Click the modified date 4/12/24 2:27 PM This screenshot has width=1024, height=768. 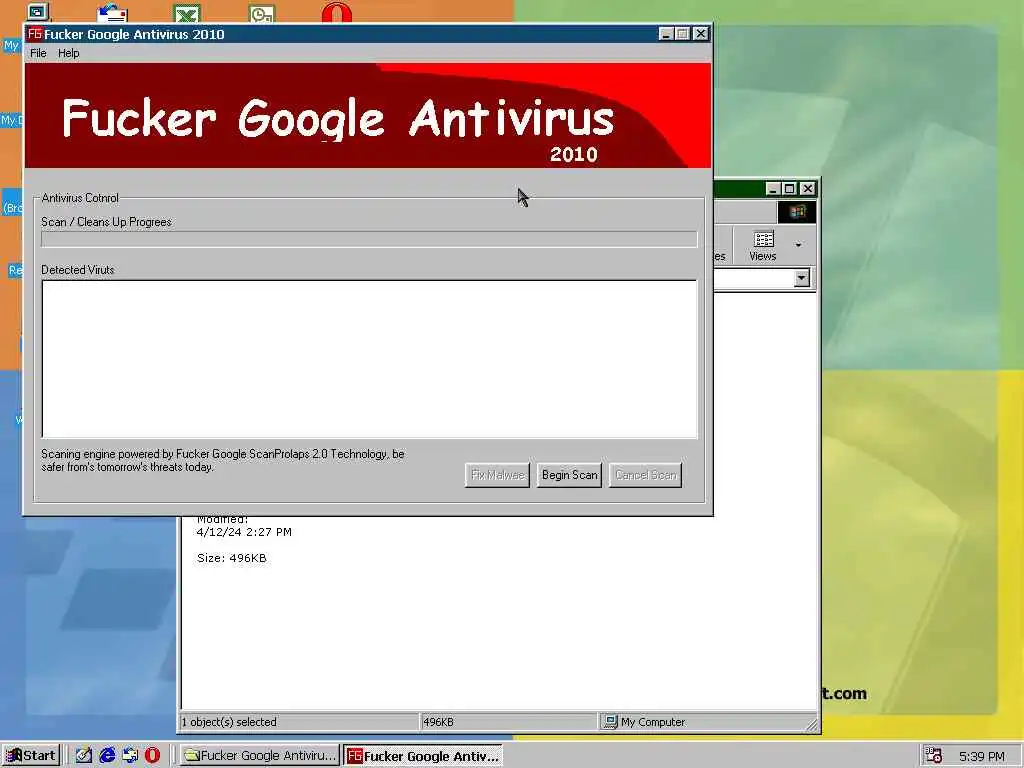click(244, 532)
